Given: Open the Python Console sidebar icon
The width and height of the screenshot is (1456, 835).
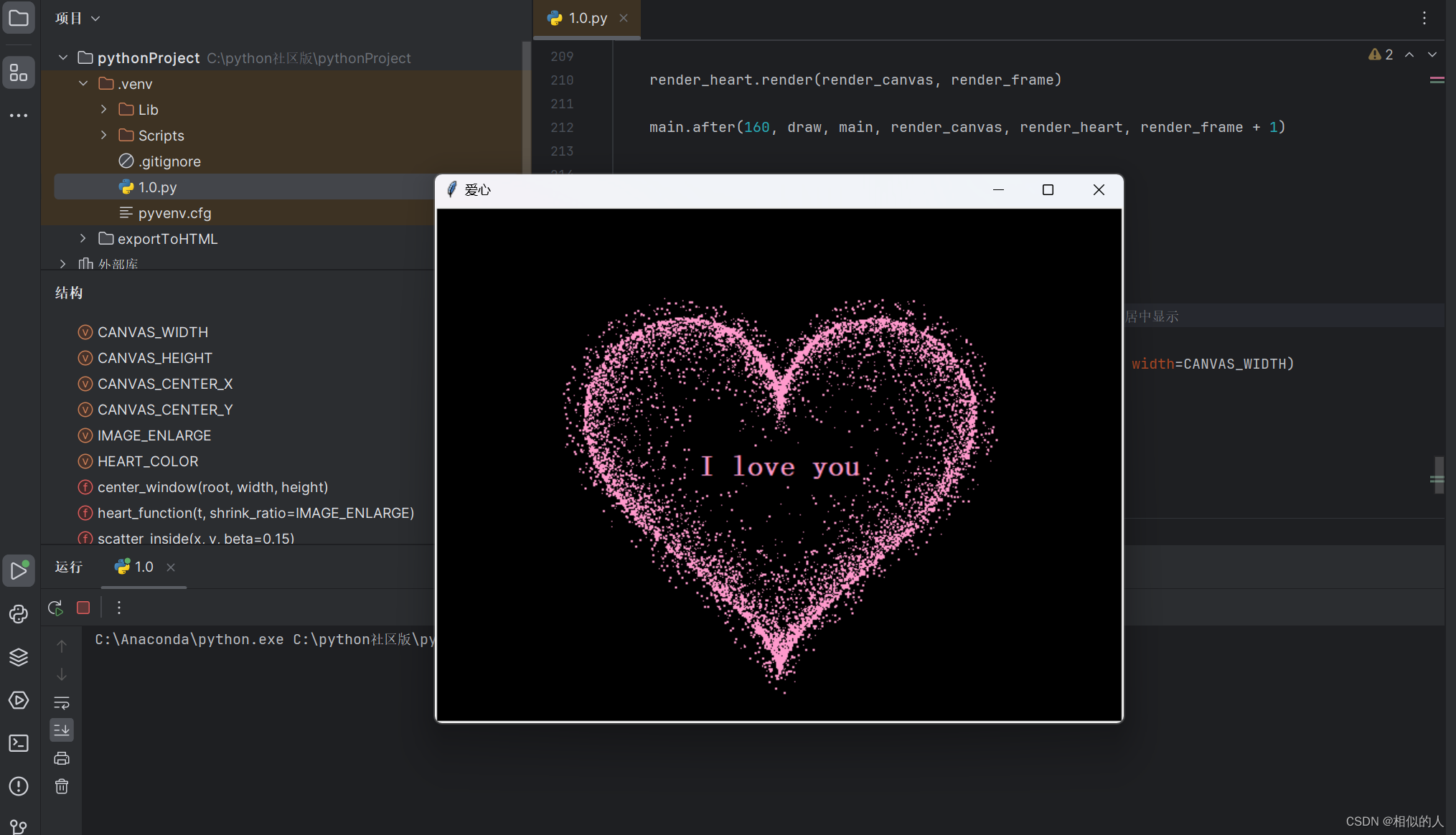Looking at the screenshot, I should pos(19,614).
